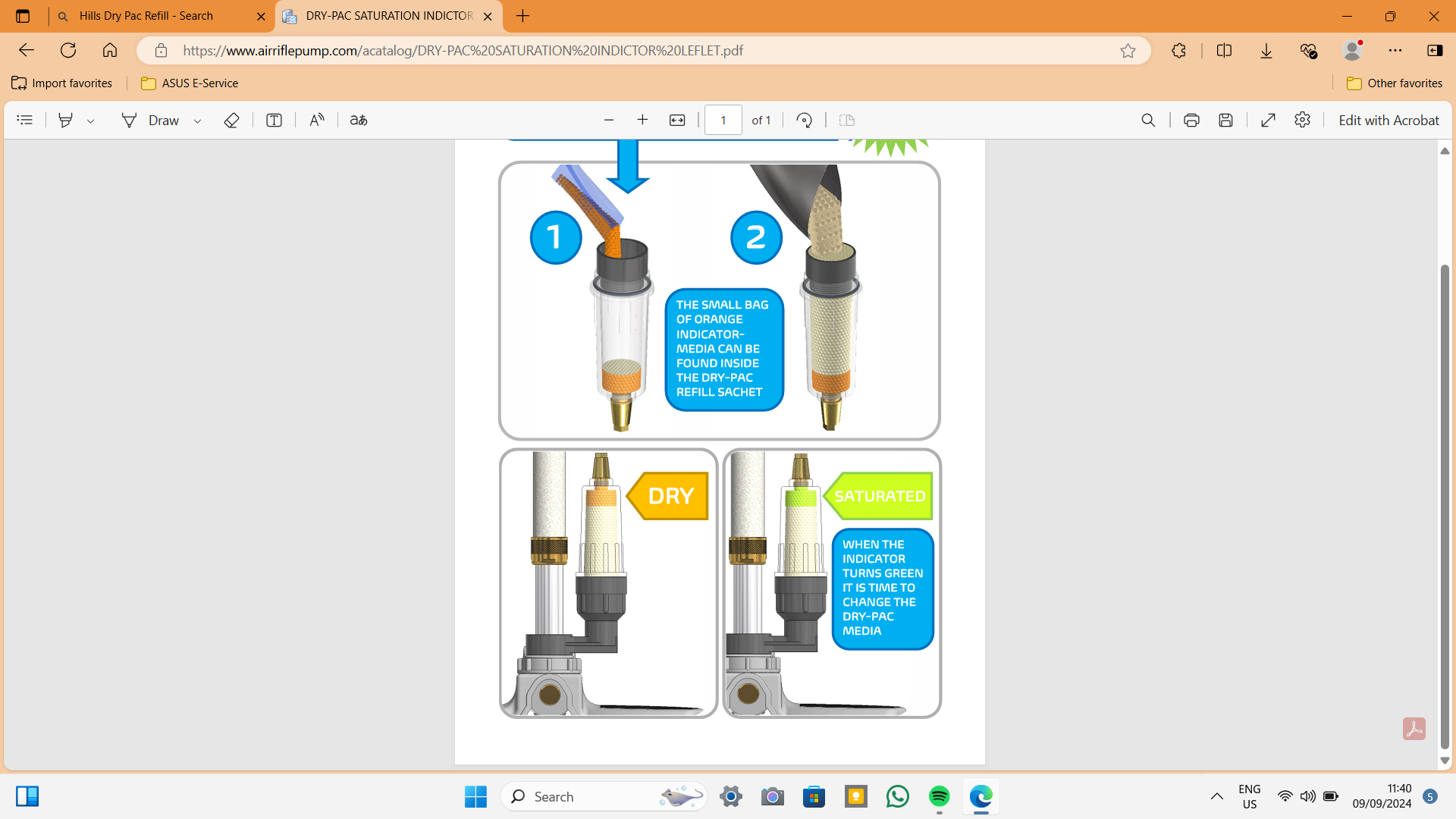
Task: Print the PDF document
Action: coord(1191,120)
